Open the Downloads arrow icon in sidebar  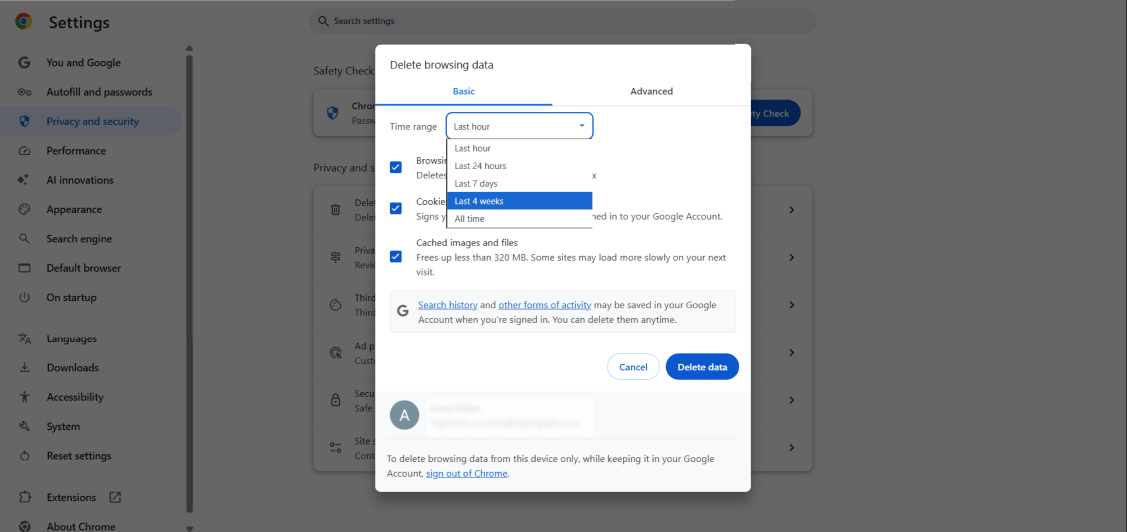click(24, 367)
